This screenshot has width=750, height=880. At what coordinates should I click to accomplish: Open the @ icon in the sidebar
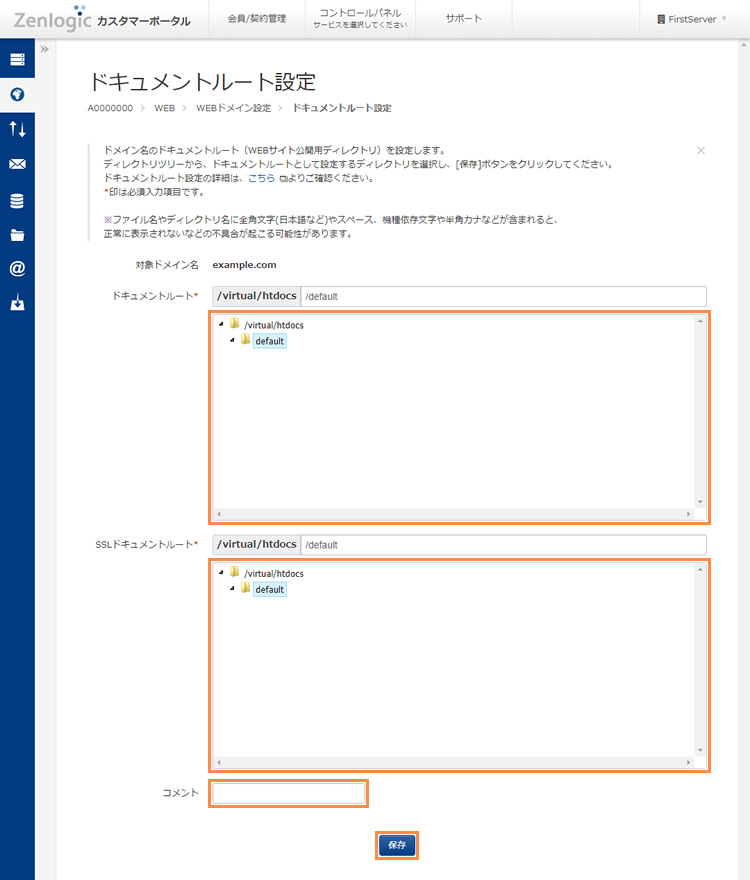tap(17, 269)
